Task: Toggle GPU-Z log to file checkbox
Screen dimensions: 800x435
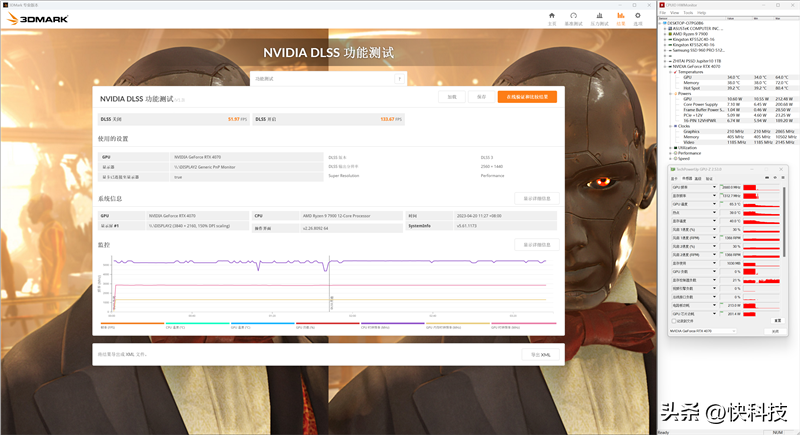Action: pyautogui.click(x=674, y=321)
